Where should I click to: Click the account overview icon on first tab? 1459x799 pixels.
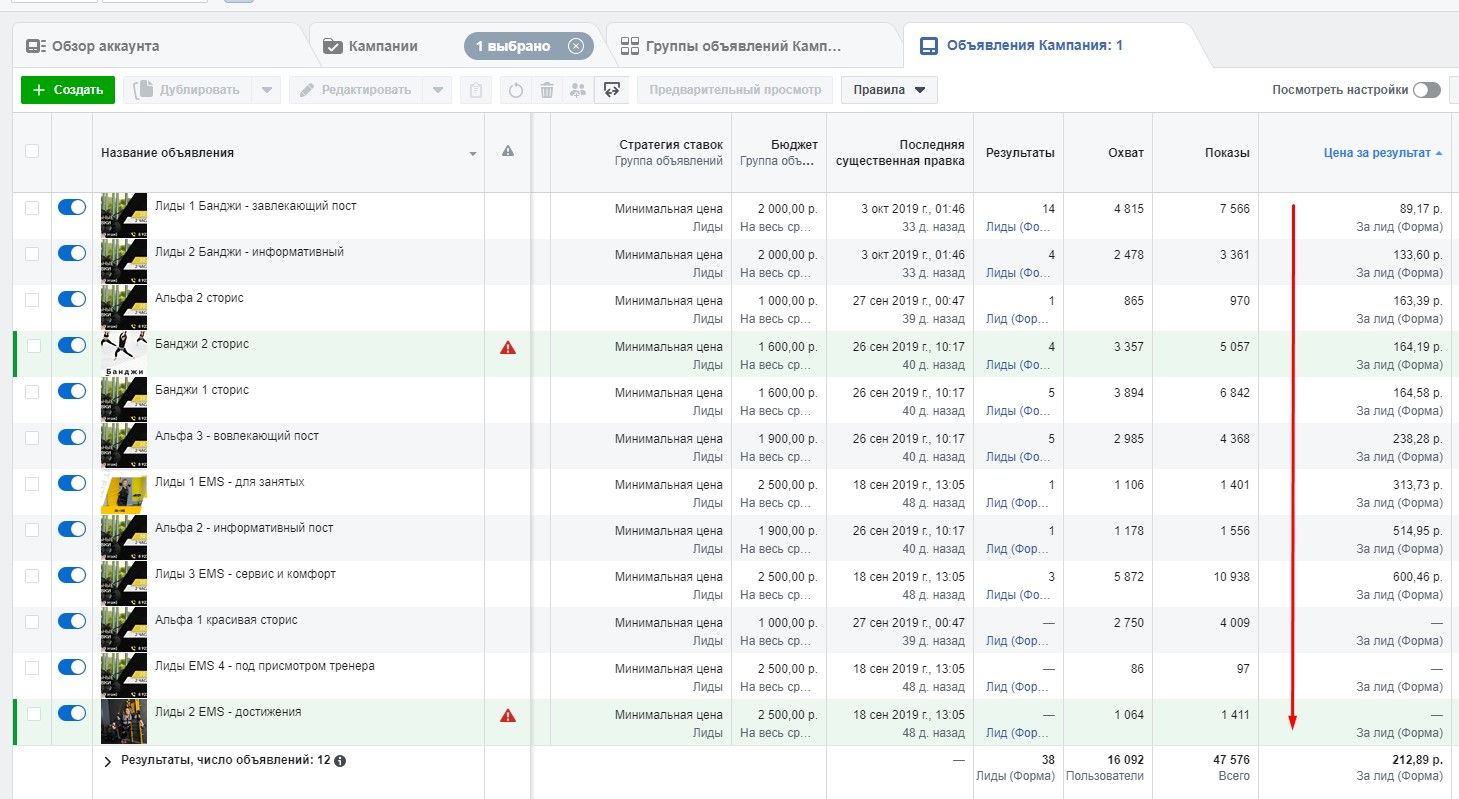(35, 46)
